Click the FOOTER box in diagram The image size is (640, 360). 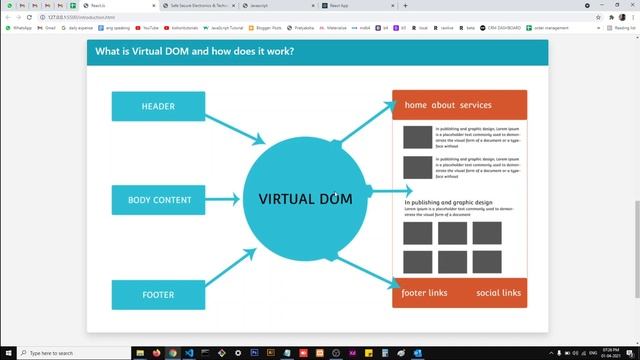pyautogui.click(x=158, y=295)
